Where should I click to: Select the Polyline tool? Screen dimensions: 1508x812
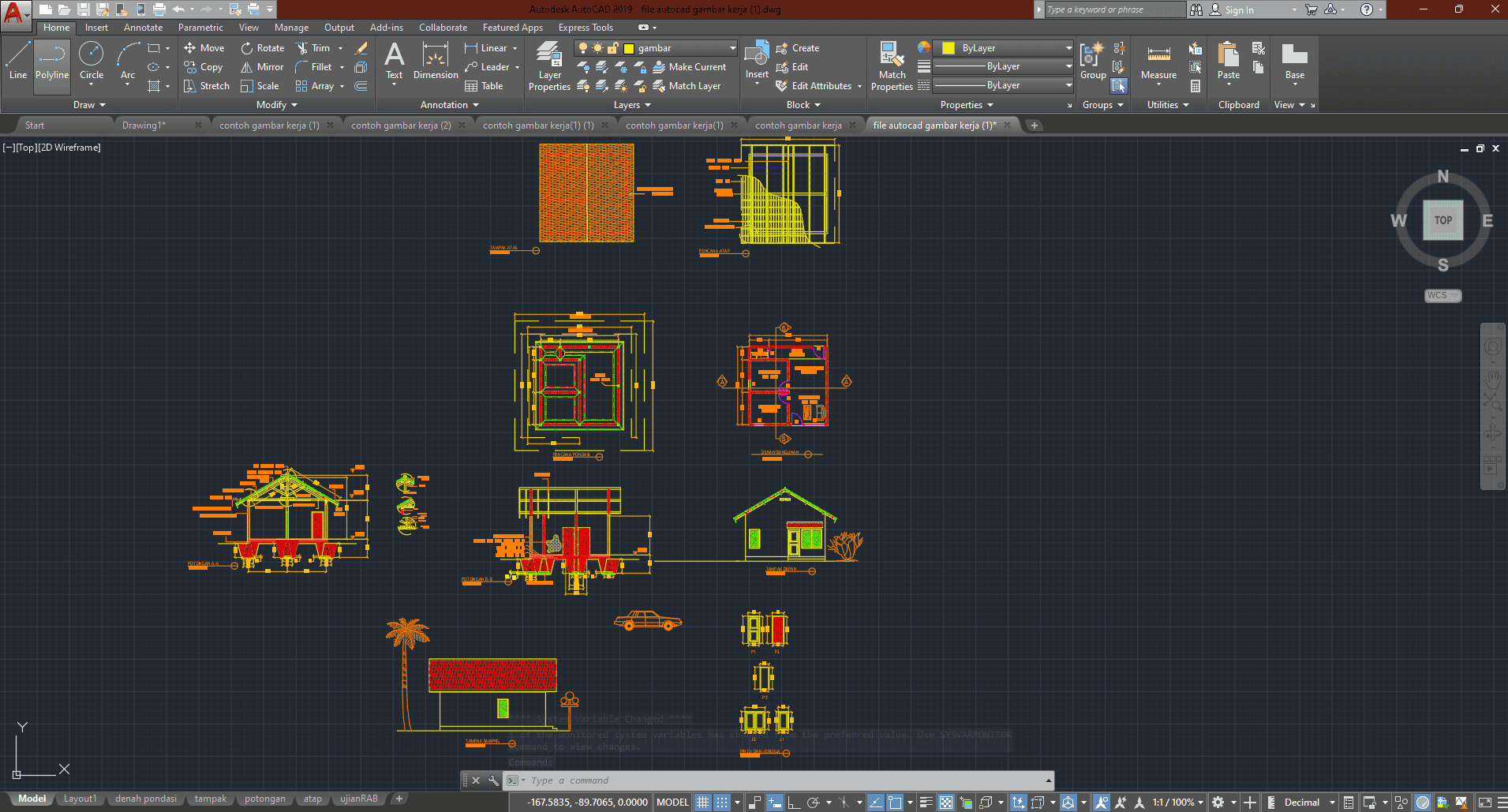51,63
